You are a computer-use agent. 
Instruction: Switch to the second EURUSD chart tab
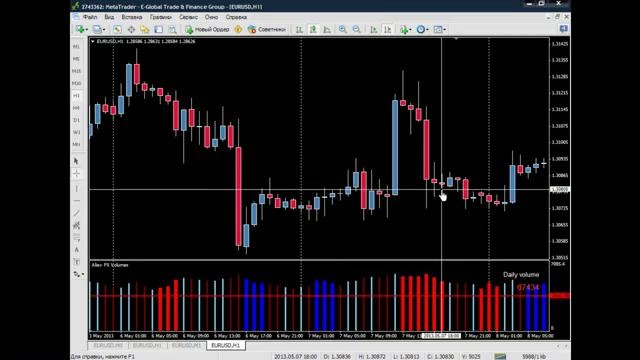147,345
